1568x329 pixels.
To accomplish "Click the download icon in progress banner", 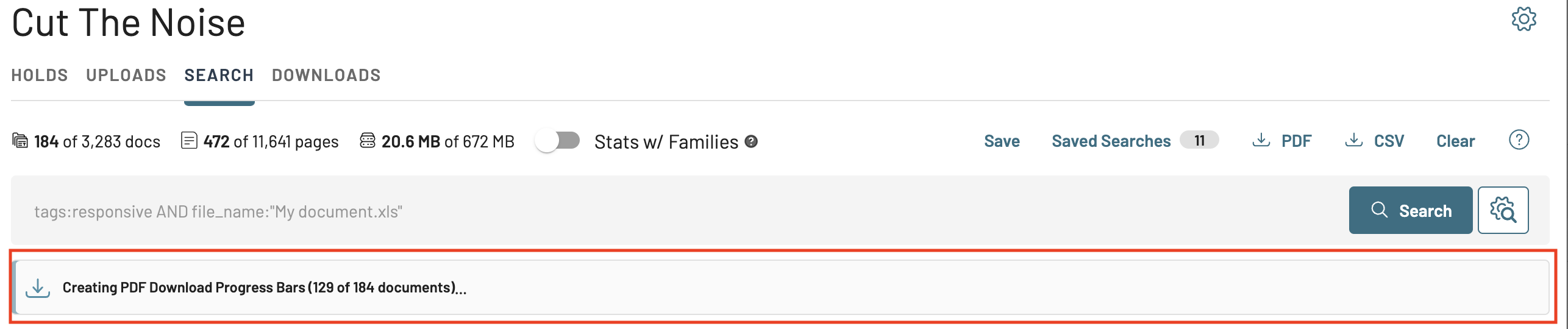I will pos(38,288).
